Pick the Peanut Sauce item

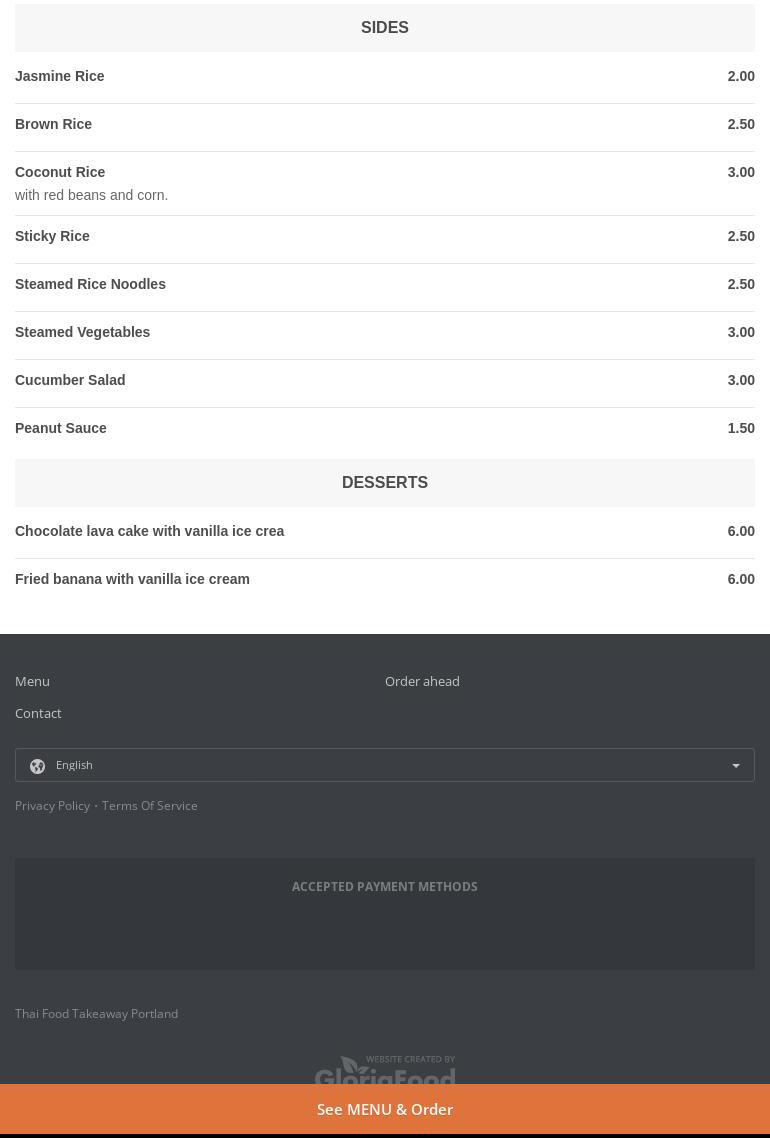pos(61,428)
